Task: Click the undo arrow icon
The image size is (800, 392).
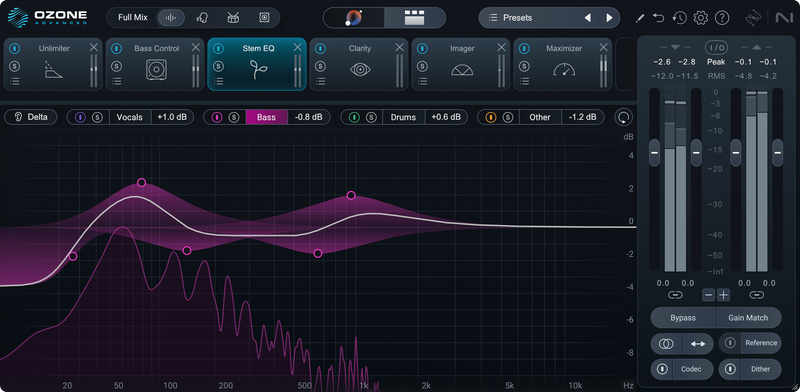Action: tap(659, 18)
